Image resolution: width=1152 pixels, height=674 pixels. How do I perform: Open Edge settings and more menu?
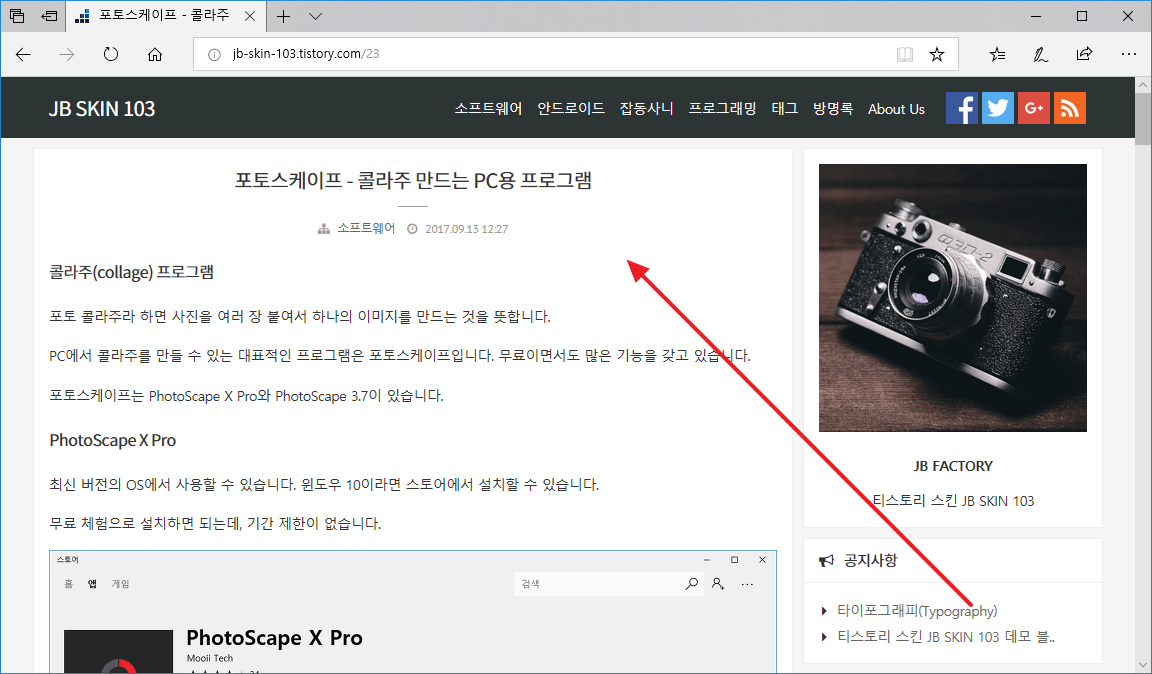tap(1129, 54)
